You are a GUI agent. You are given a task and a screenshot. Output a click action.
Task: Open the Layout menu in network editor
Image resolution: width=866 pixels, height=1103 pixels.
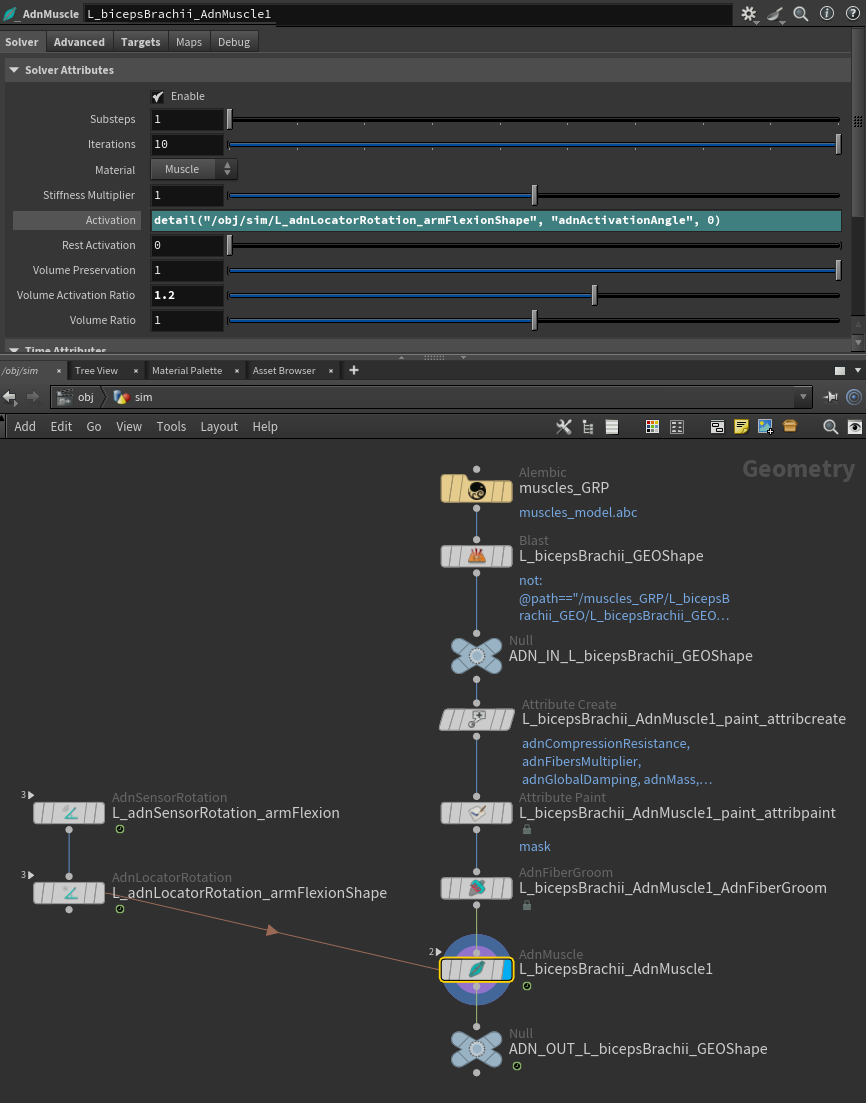pos(219,426)
